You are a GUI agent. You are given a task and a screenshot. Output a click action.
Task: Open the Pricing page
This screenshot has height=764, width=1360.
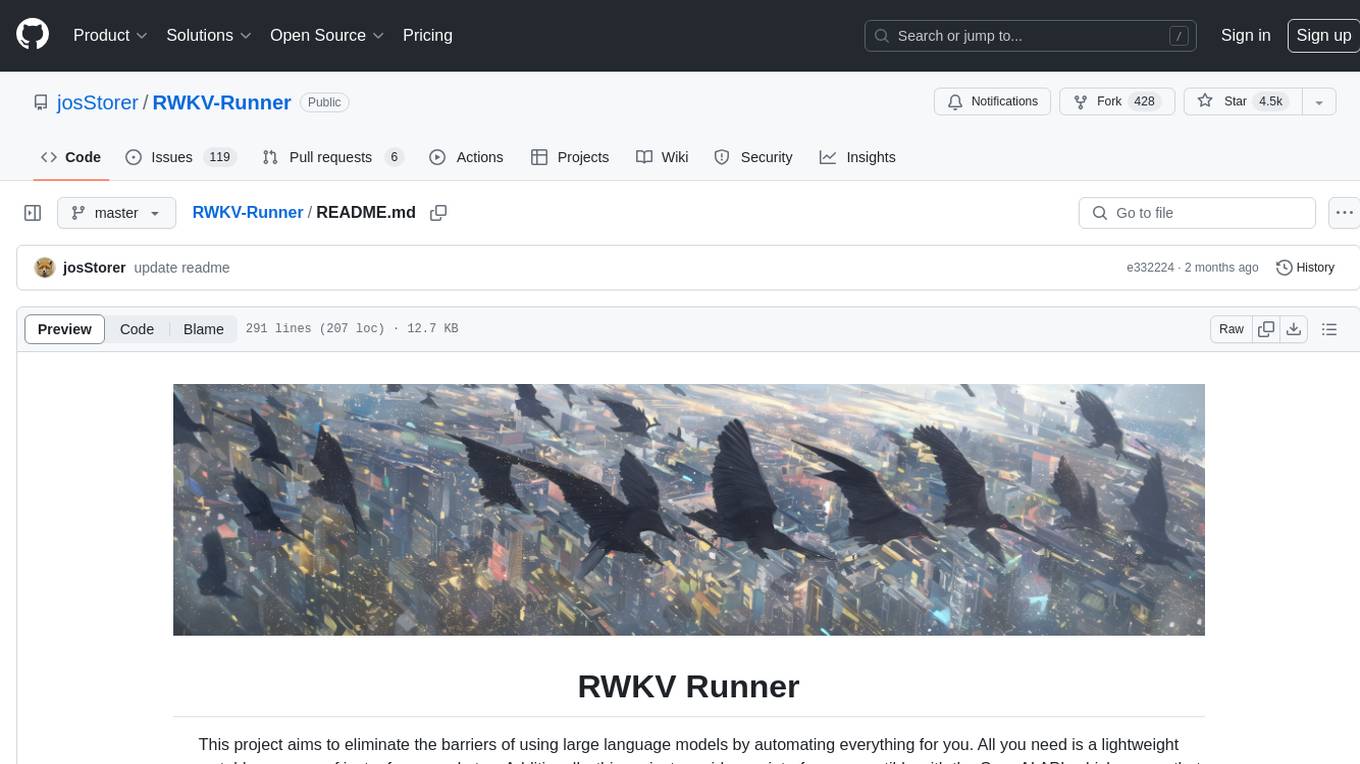[x=427, y=35]
